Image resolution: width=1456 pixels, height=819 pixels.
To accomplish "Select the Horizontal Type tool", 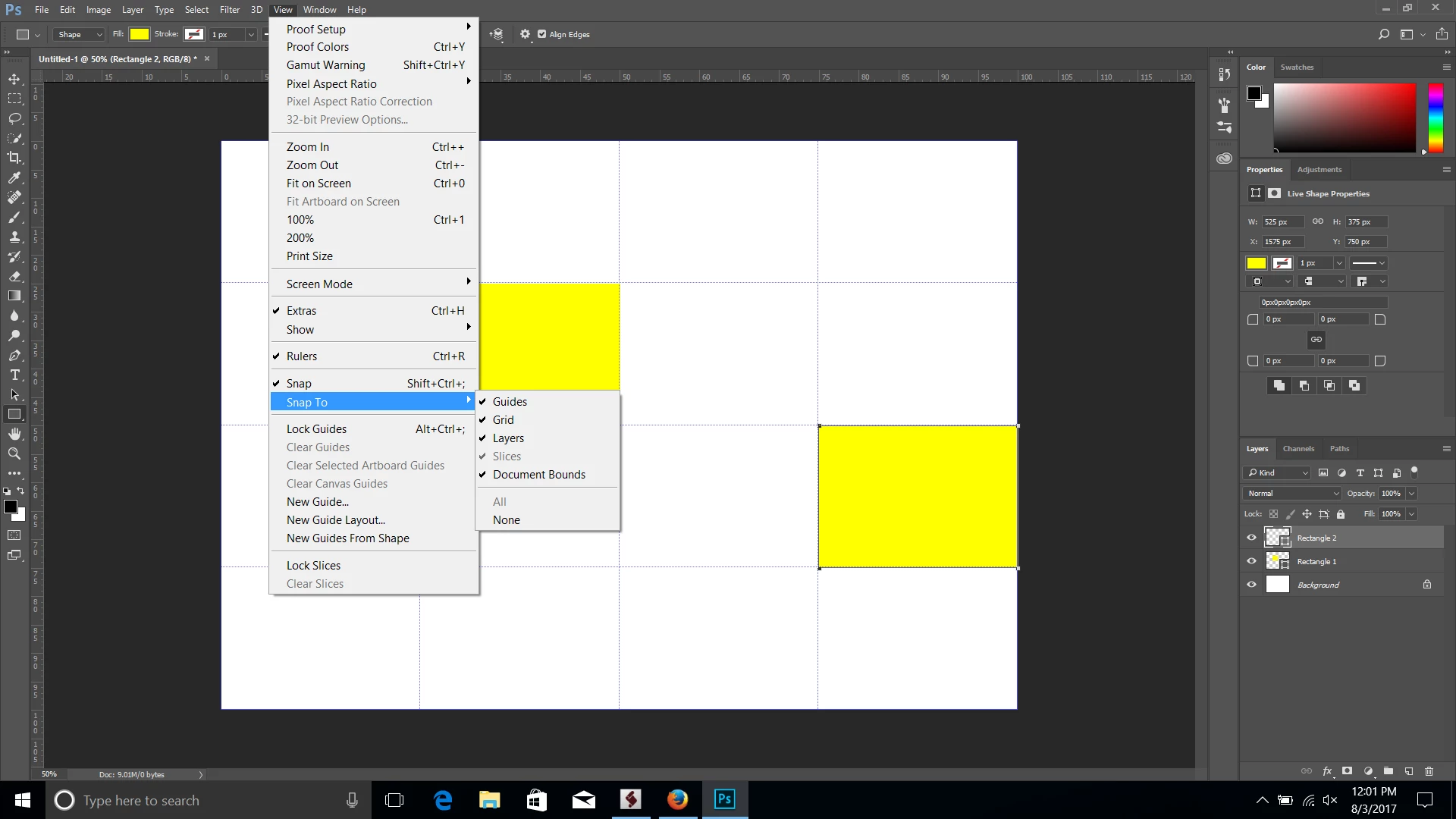I will click(x=14, y=375).
